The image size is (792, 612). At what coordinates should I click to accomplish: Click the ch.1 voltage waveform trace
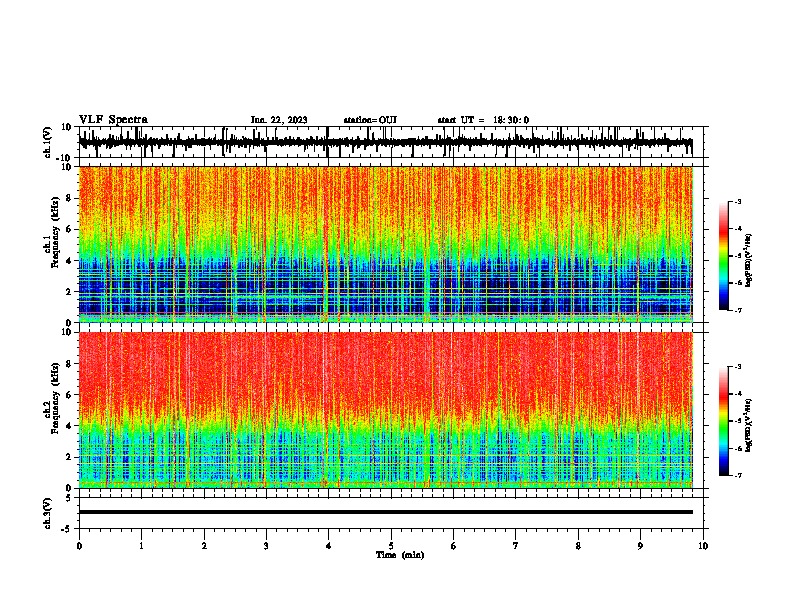[385, 142]
